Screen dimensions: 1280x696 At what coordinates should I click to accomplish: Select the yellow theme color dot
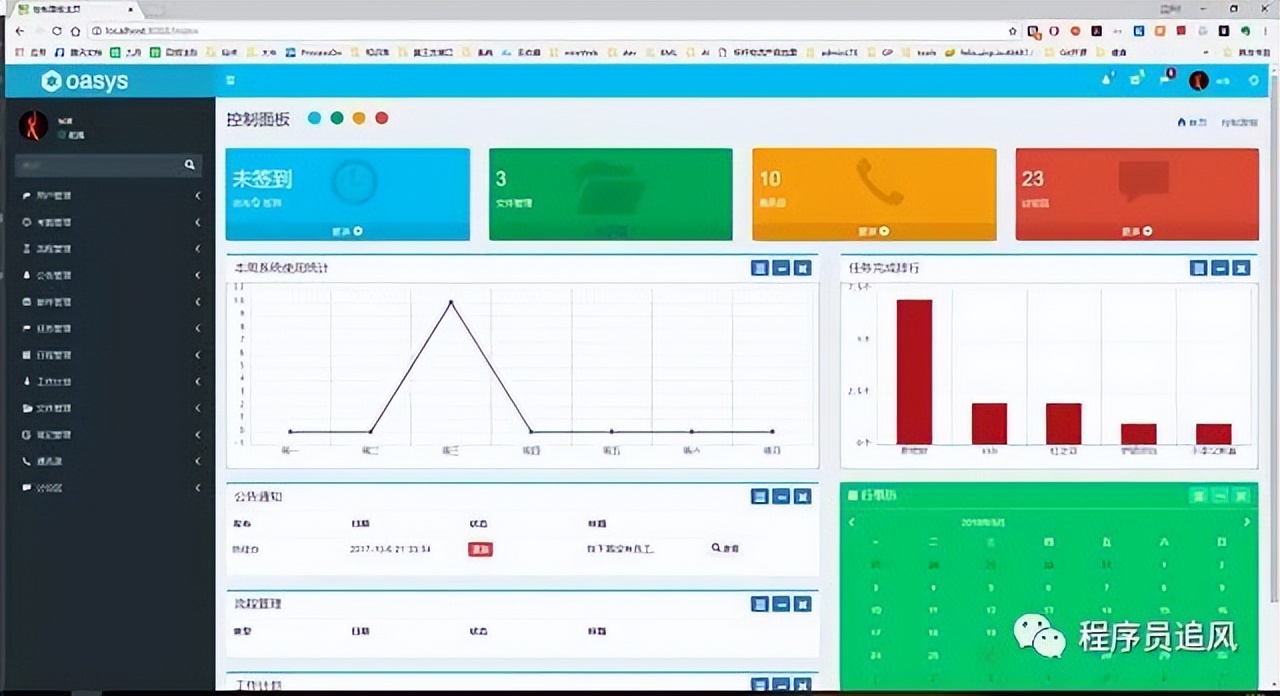(359, 118)
